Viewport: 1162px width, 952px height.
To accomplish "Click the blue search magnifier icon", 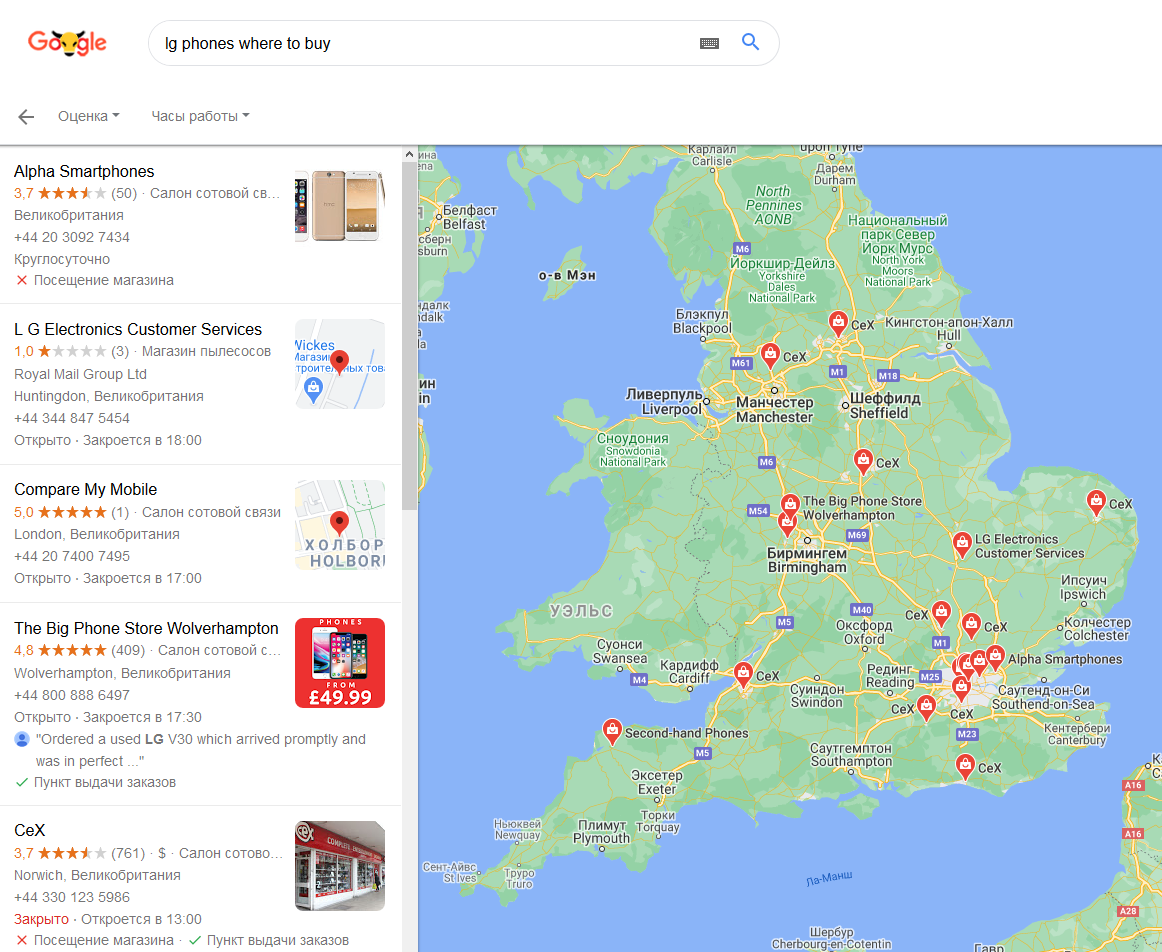I will (751, 42).
